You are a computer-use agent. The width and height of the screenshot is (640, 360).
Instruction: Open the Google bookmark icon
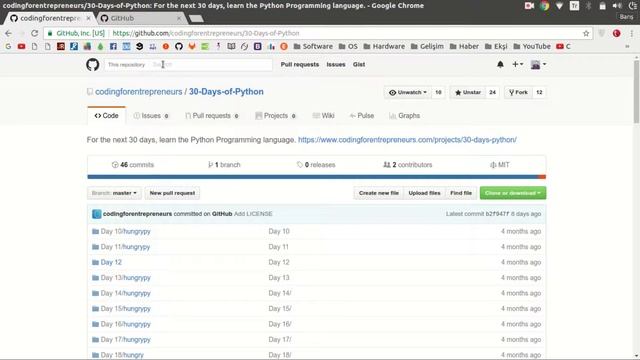8,47
